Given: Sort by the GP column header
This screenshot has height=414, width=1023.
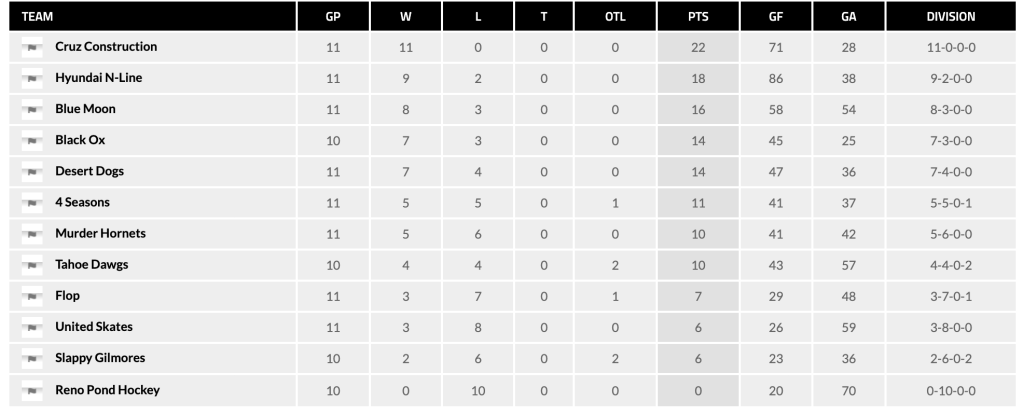Looking at the screenshot, I should pyautogui.click(x=333, y=17).
